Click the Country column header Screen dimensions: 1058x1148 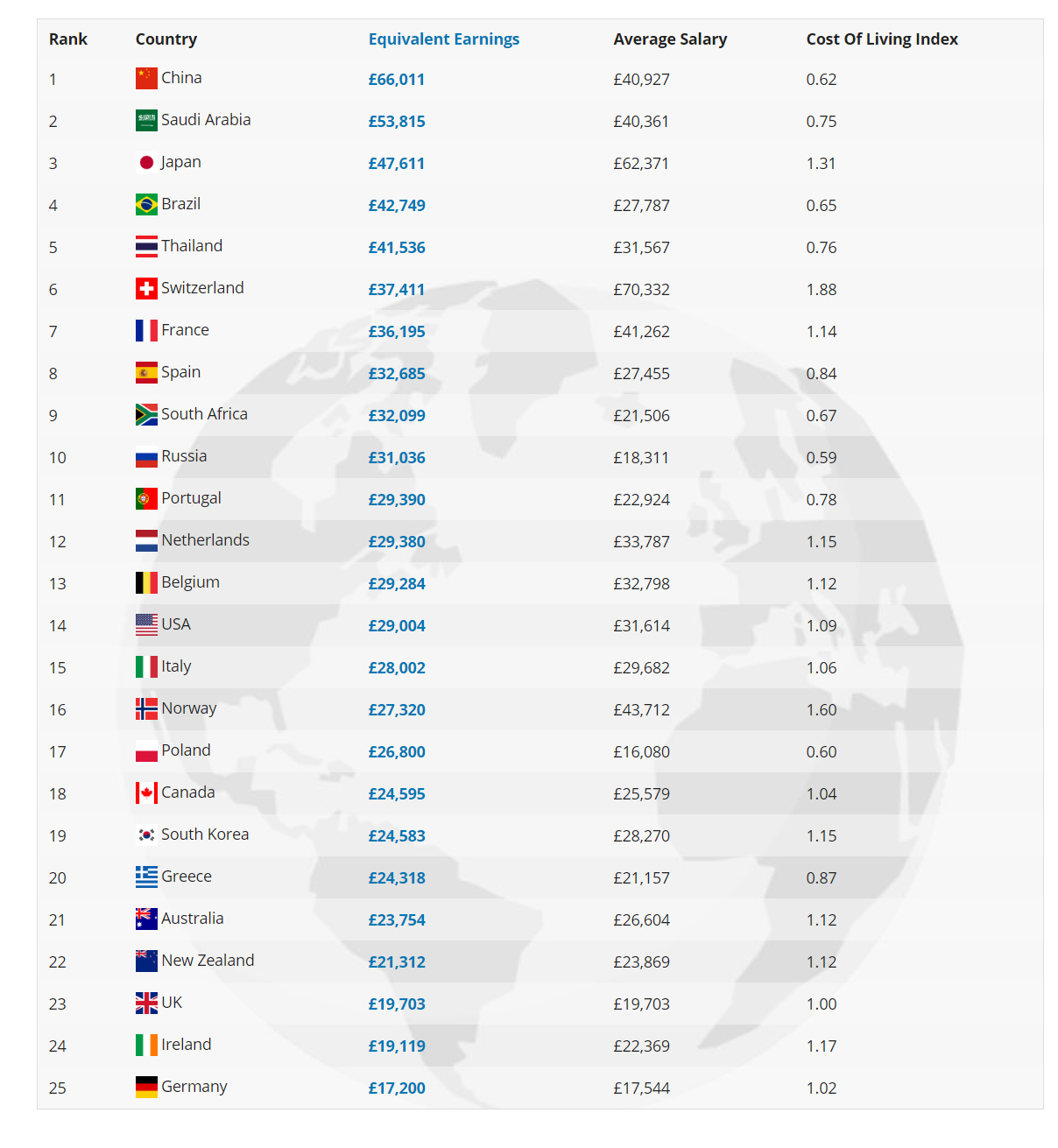coord(166,39)
